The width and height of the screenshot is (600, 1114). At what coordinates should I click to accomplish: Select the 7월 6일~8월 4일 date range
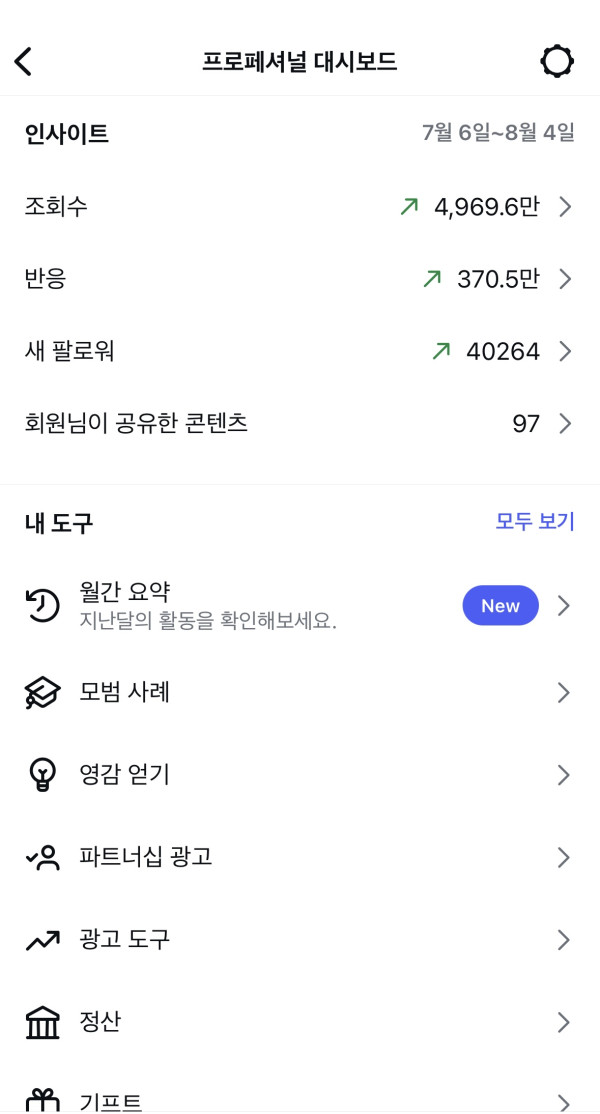point(498,133)
